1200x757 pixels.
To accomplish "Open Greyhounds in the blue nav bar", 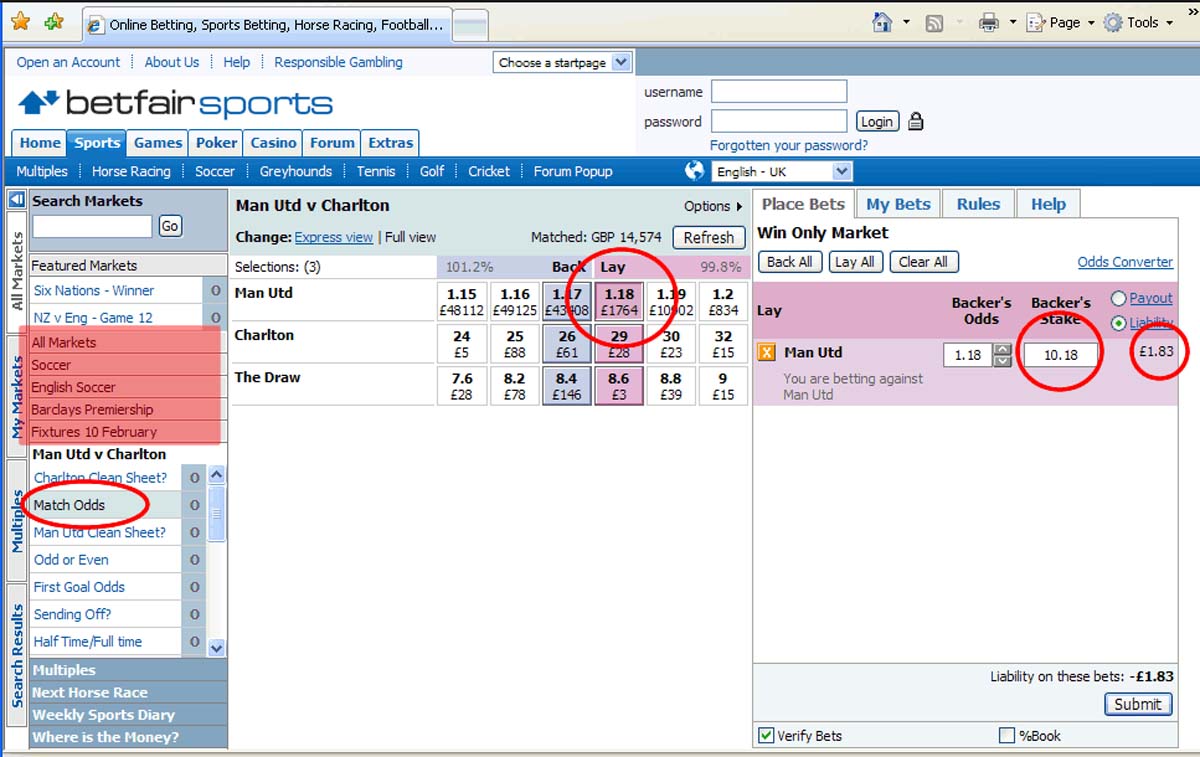I will (296, 171).
